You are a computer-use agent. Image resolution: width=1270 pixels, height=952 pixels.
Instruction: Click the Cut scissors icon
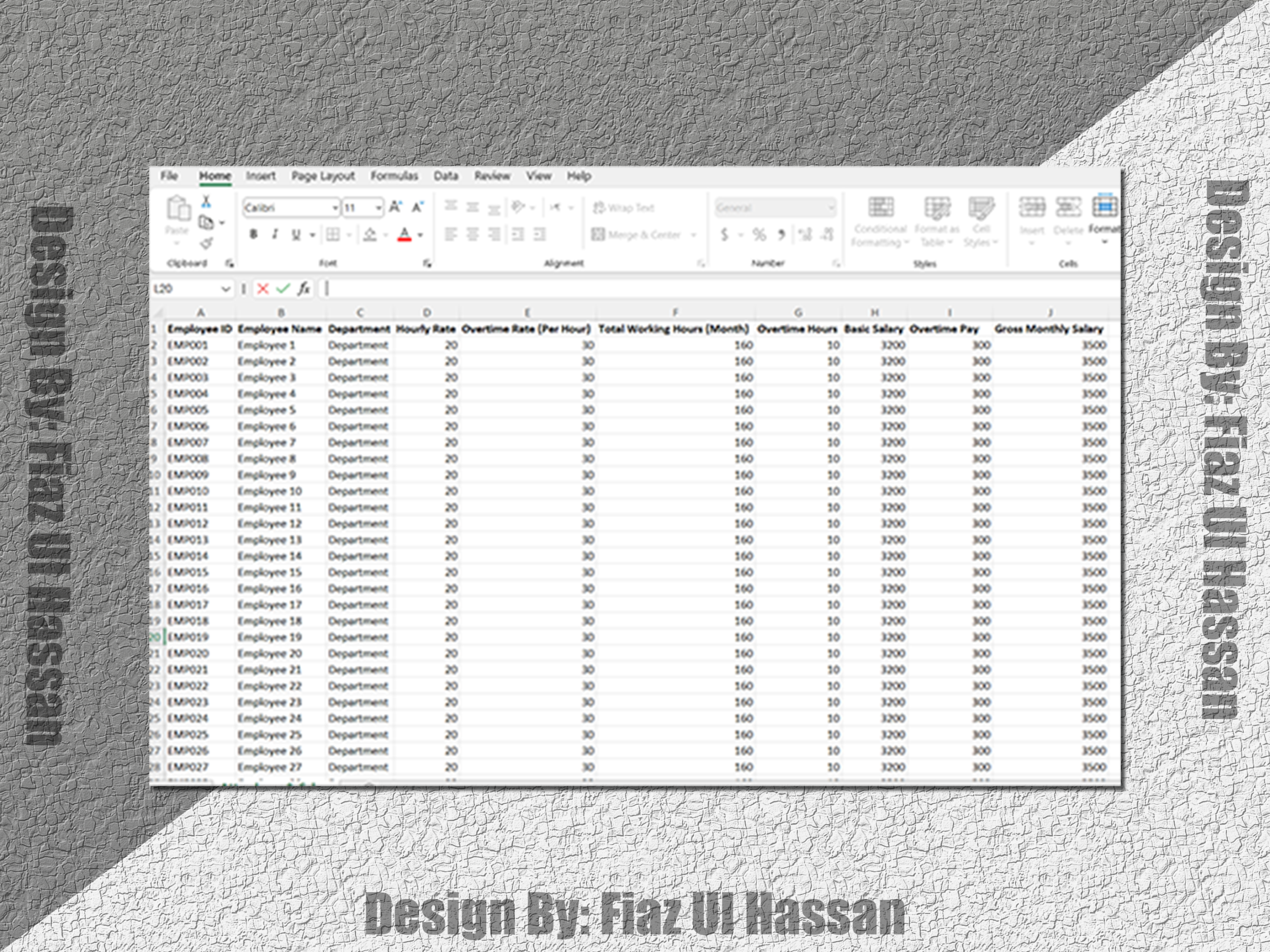(x=206, y=201)
